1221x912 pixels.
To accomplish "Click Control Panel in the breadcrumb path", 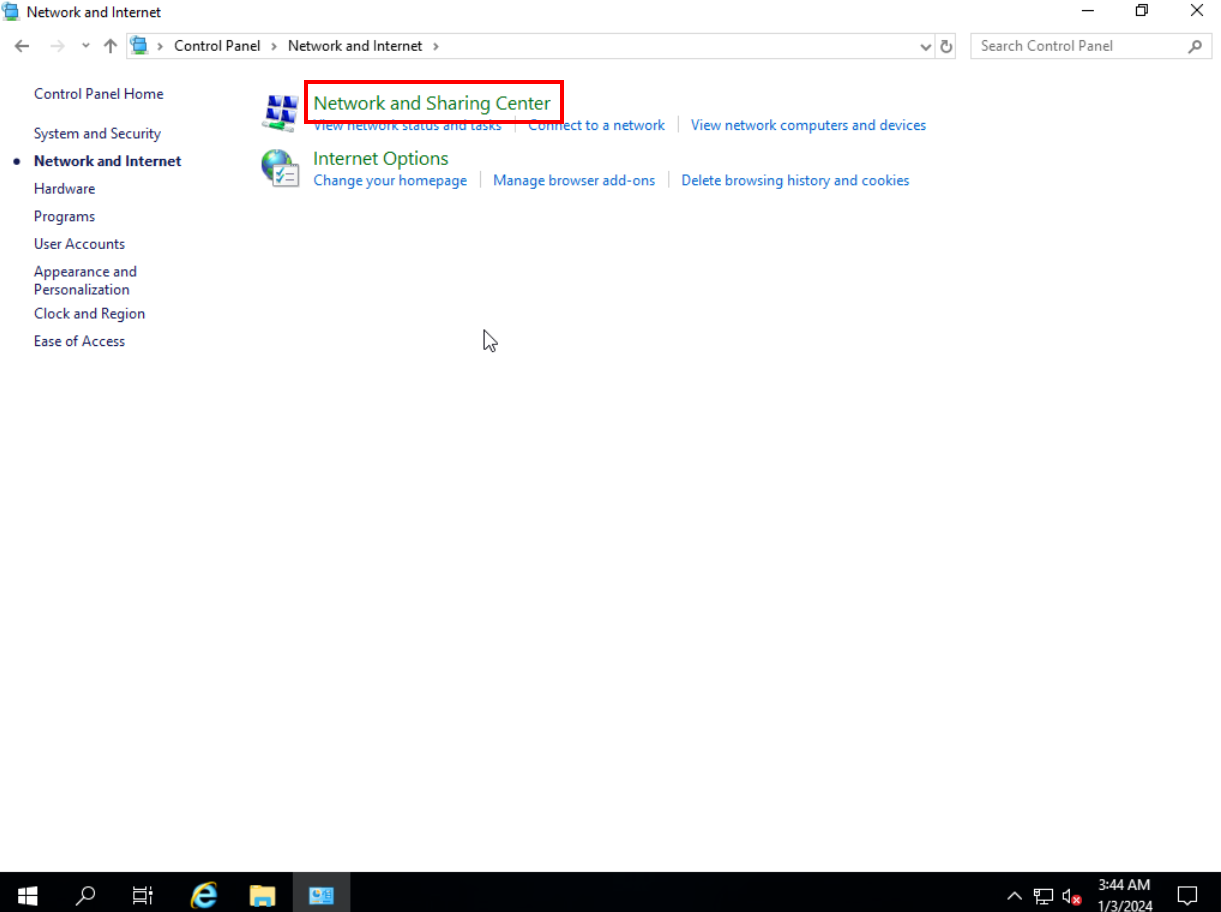I will tap(216, 46).
